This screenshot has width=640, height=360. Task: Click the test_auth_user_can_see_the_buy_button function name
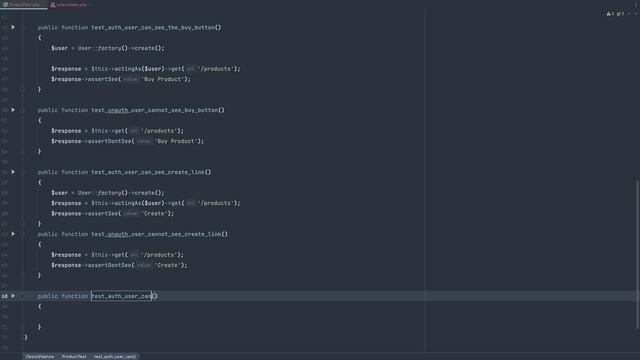[153, 27]
